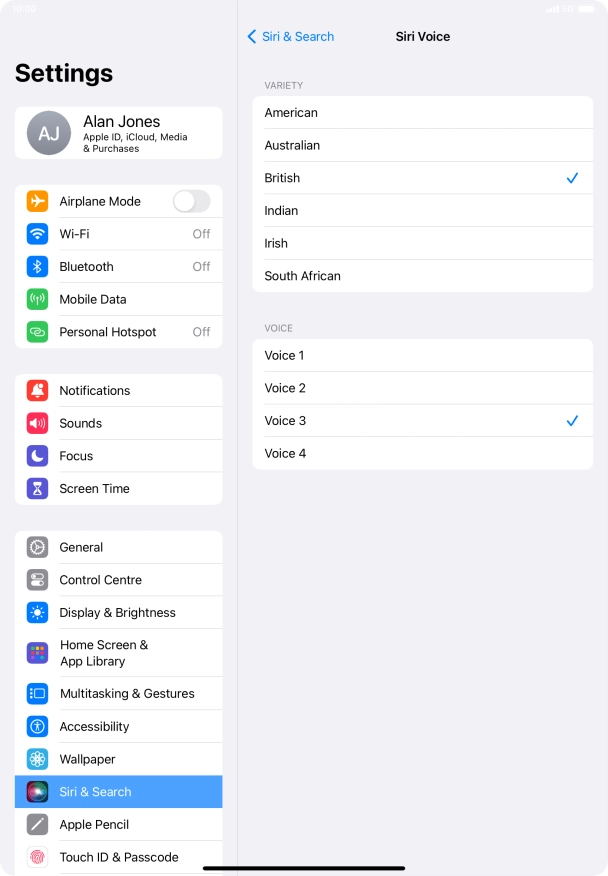Open Personal Hotspot settings
This screenshot has width=608, height=876.
coord(118,332)
